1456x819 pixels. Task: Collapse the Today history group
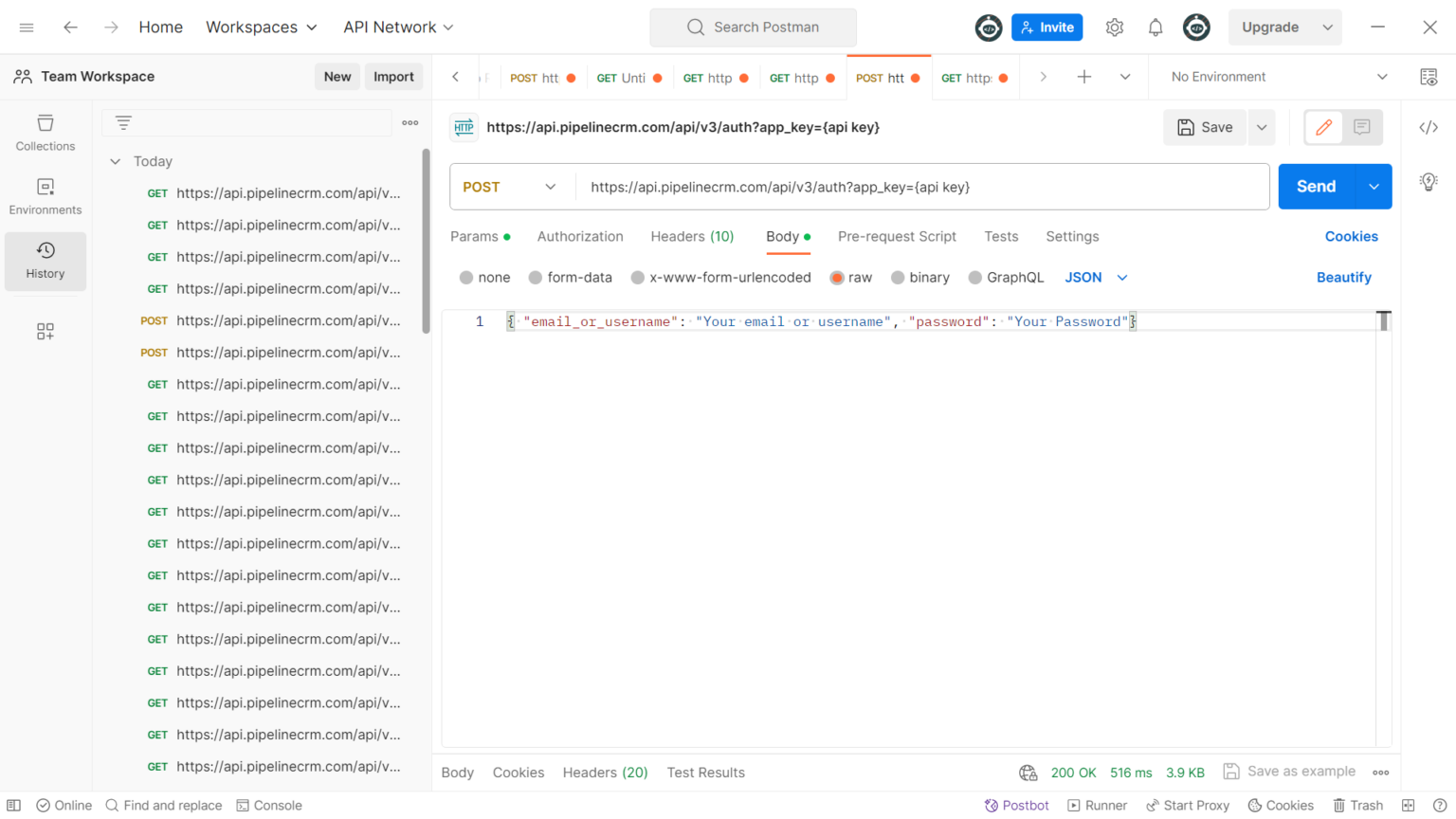[x=116, y=162]
